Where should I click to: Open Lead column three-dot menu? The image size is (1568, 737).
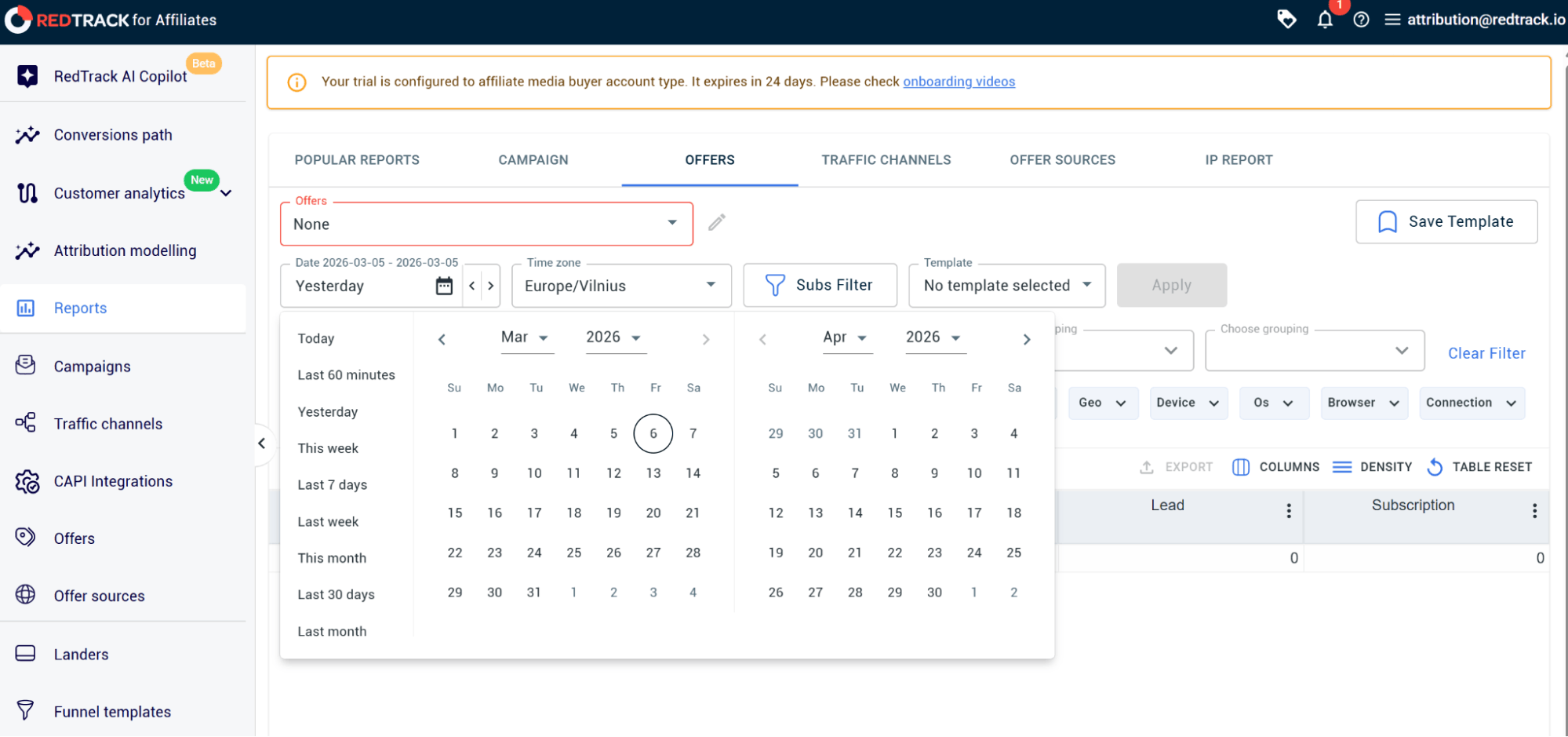coord(1289,511)
